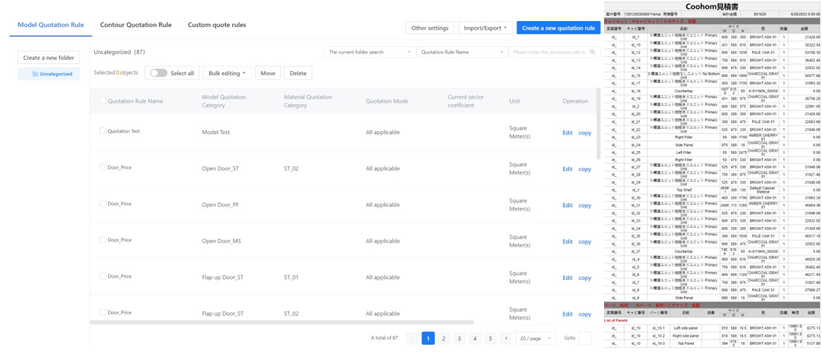Switch to Model Quotation Rule tab
This screenshot has height=363, width=822.
click(x=51, y=25)
